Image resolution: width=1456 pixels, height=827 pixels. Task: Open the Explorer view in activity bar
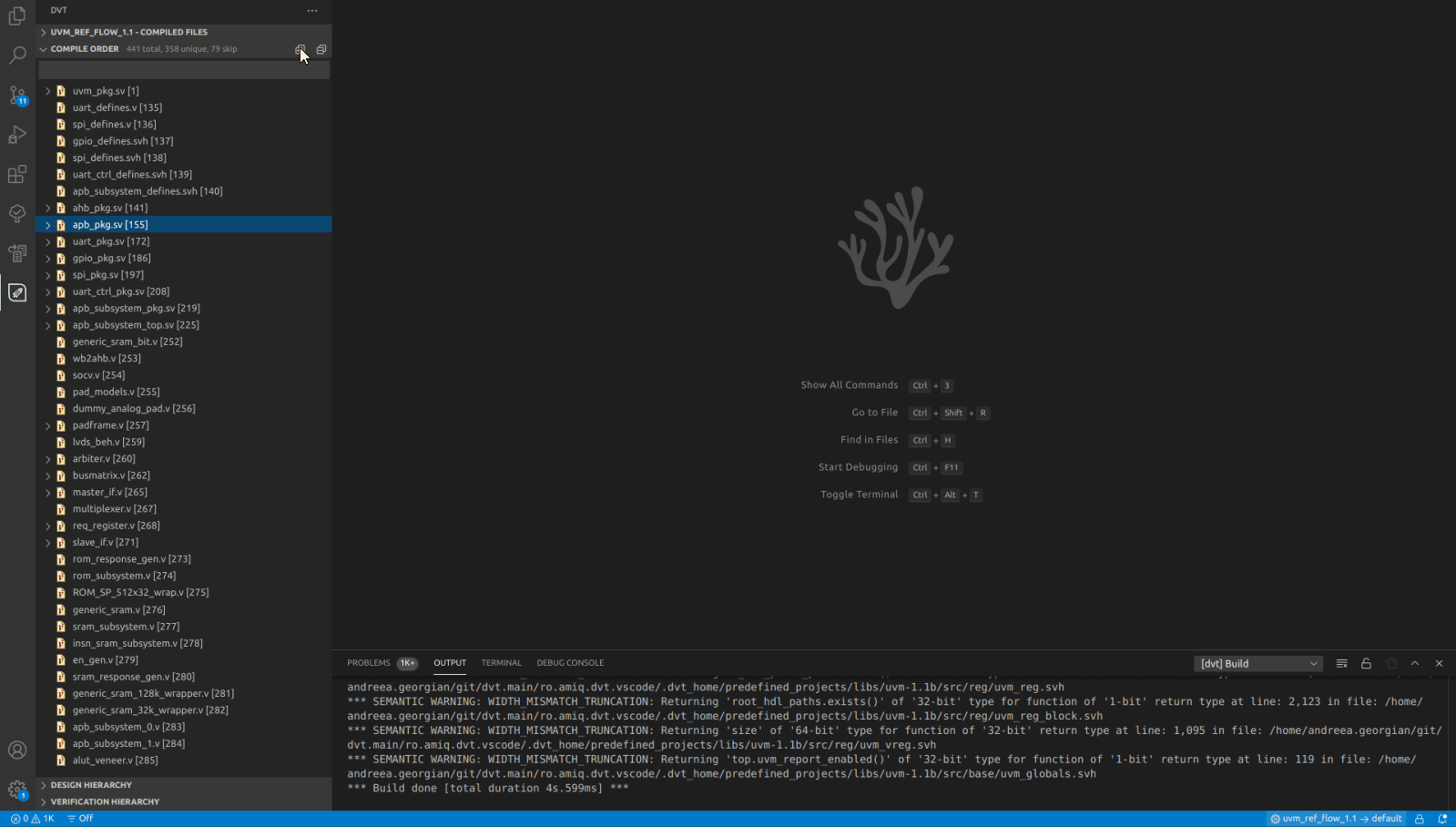point(17,16)
